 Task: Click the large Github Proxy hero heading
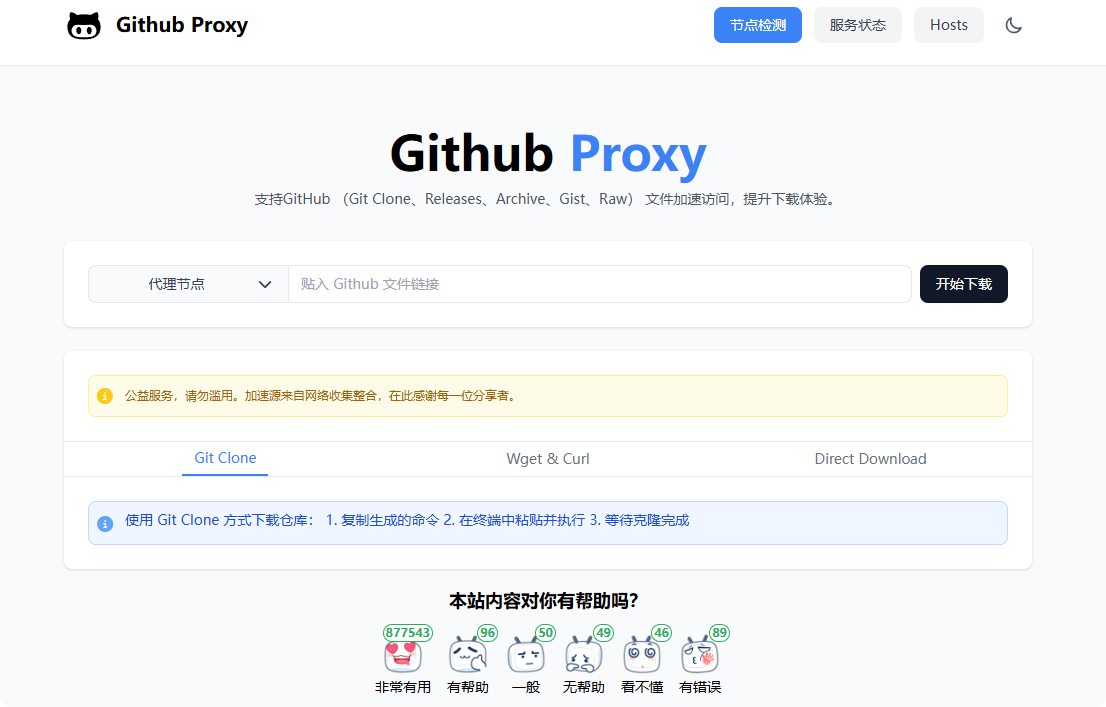pyautogui.click(x=548, y=154)
